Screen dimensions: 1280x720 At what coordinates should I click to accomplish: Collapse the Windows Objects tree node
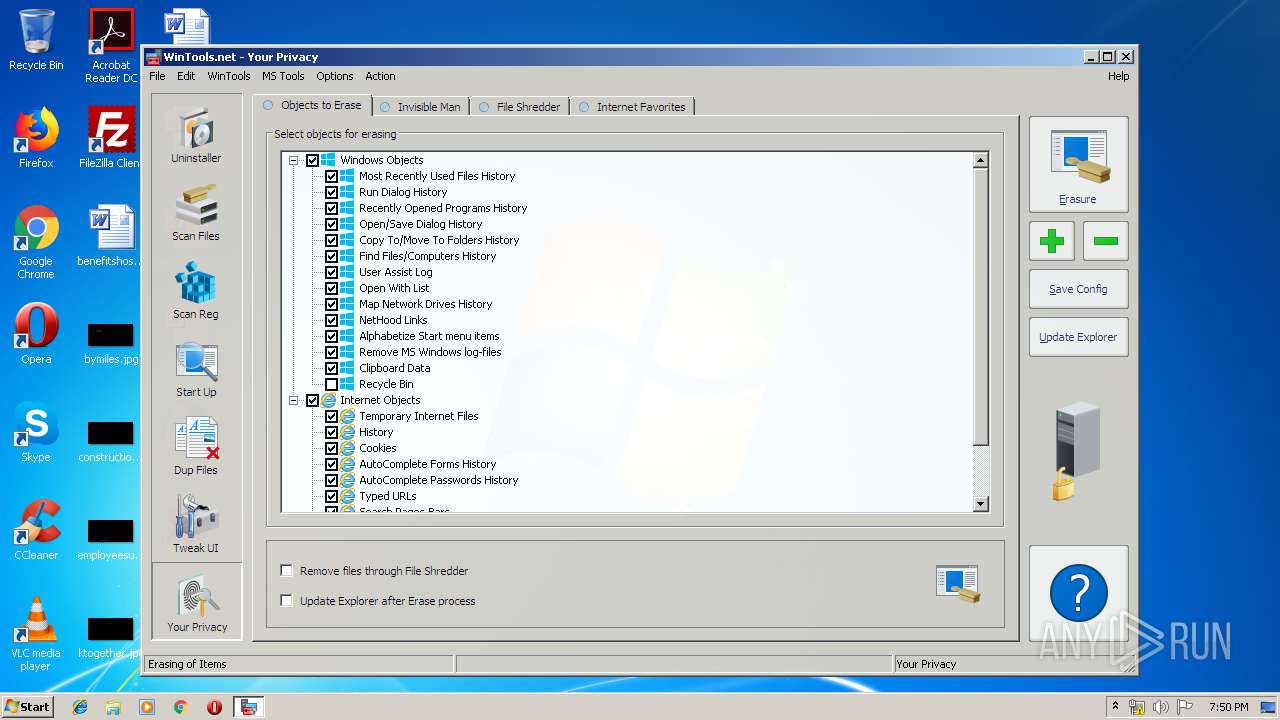294,160
